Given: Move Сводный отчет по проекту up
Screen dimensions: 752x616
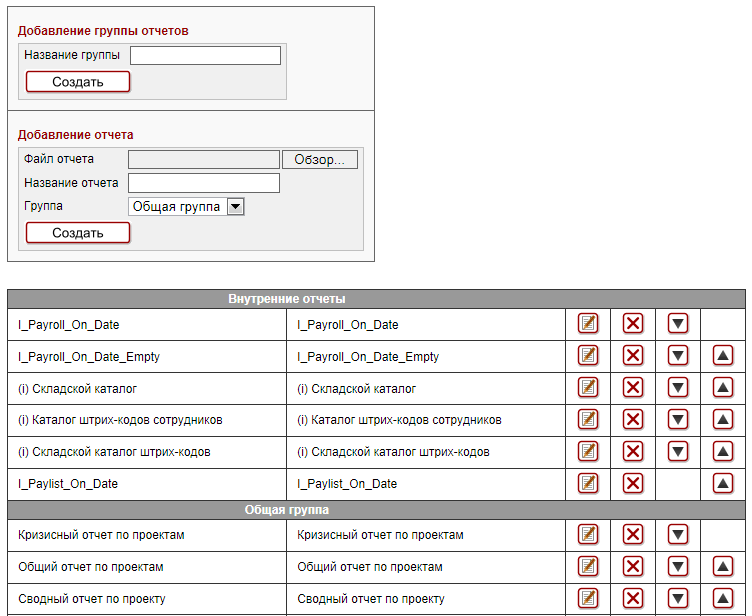Looking at the screenshot, I should 723,598.
